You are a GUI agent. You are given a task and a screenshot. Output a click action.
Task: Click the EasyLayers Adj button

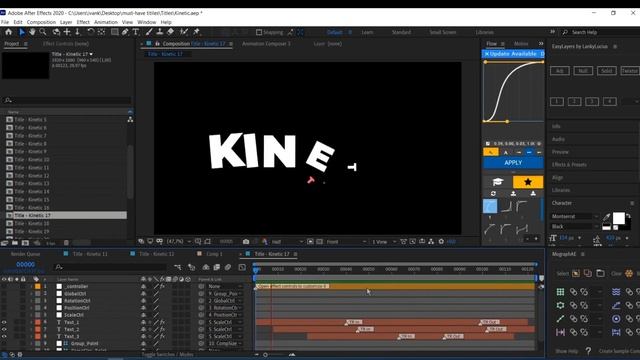click(560, 71)
